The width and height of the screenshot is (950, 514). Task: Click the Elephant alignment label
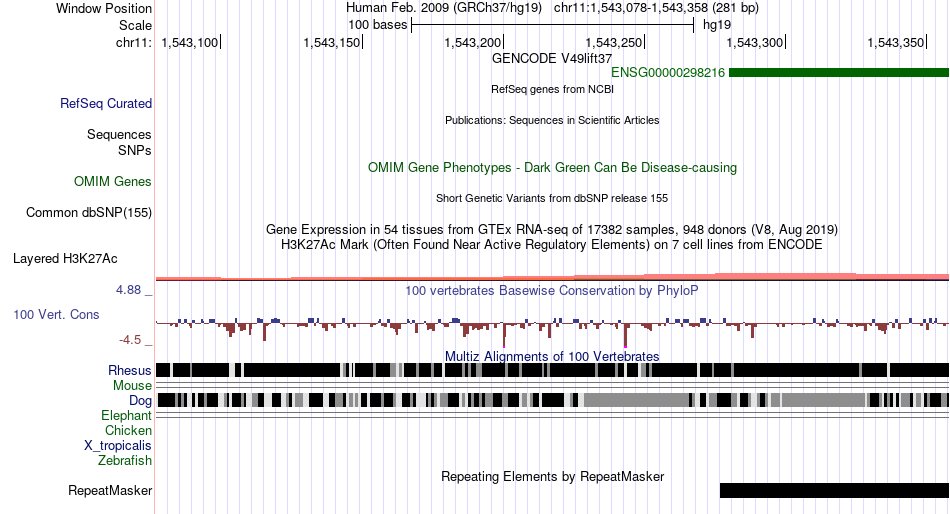(126, 415)
